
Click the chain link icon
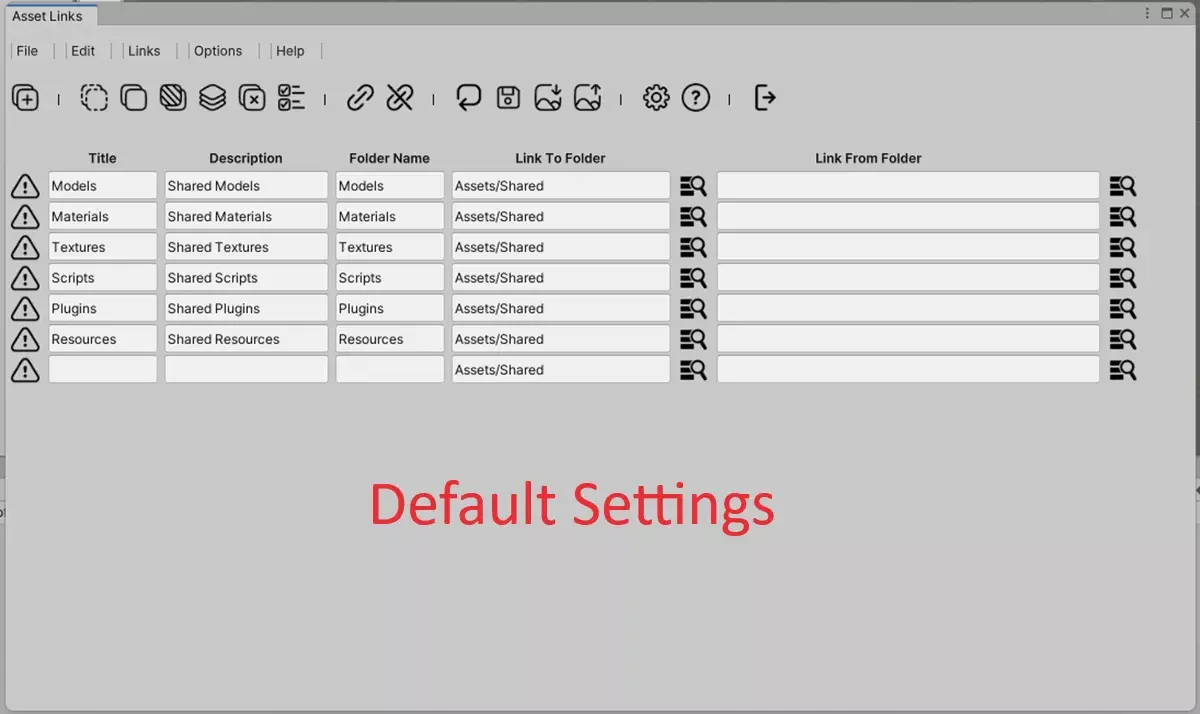[360, 98]
